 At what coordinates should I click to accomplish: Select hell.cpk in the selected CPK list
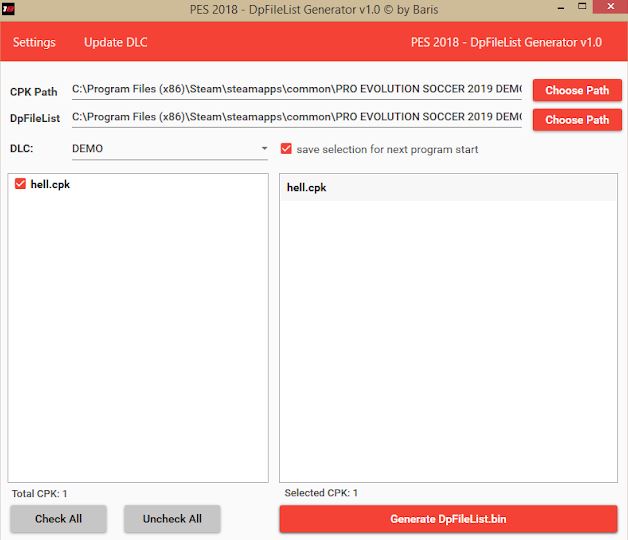448,187
